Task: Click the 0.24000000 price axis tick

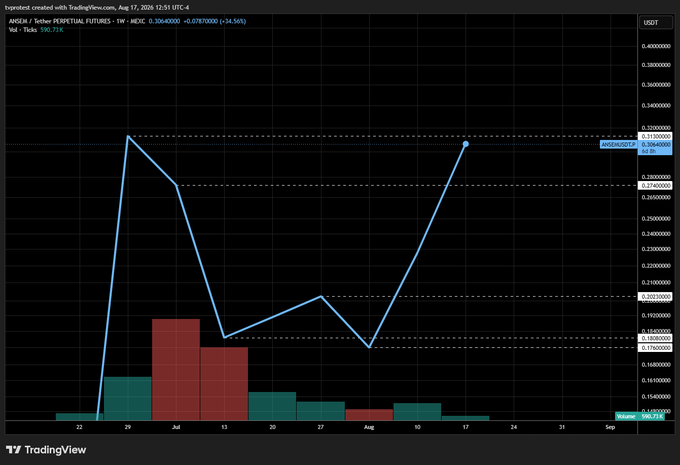Action: pyautogui.click(x=656, y=234)
